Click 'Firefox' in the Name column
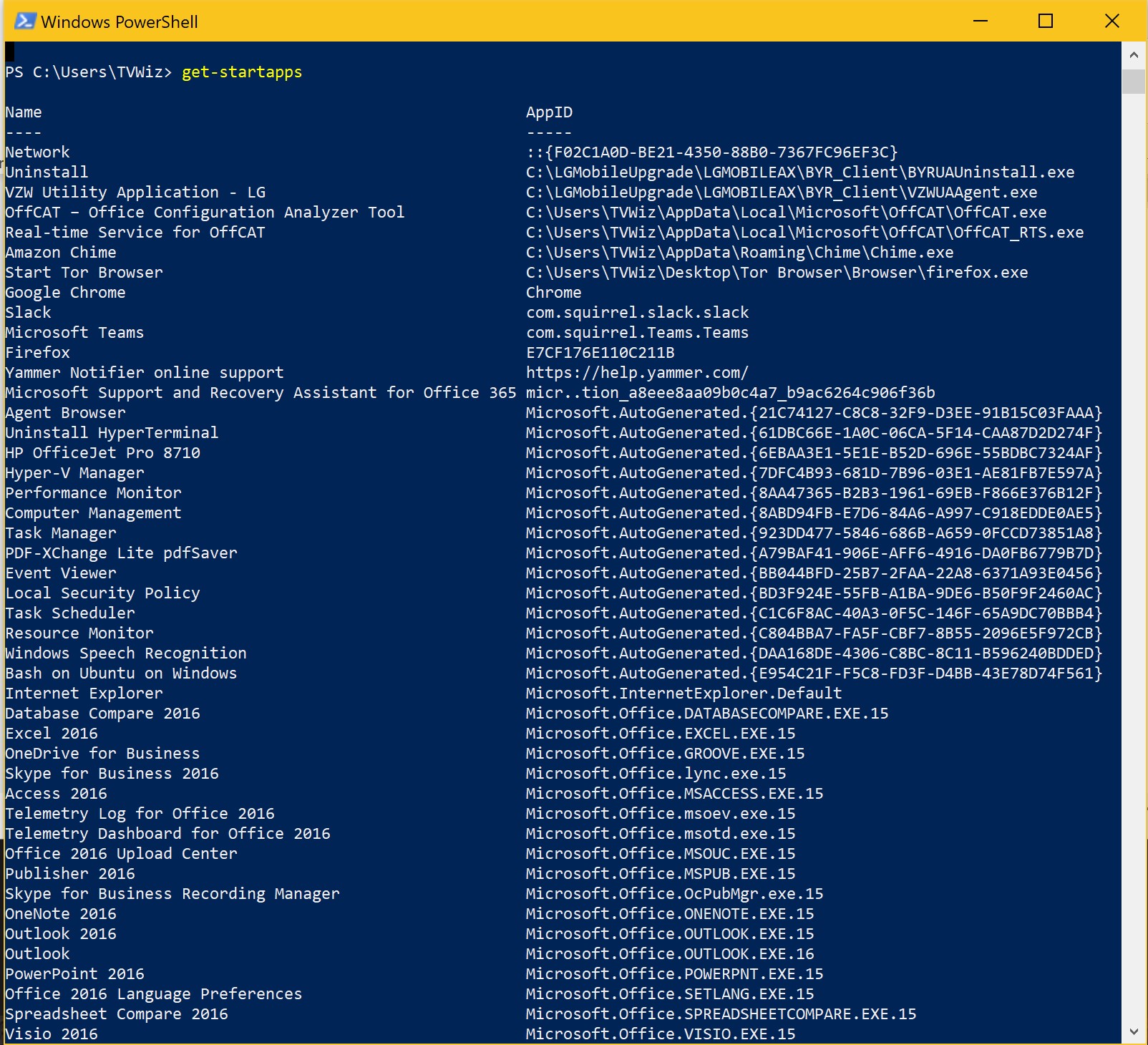Viewport: 1148px width, 1045px height. (x=38, y=353)
